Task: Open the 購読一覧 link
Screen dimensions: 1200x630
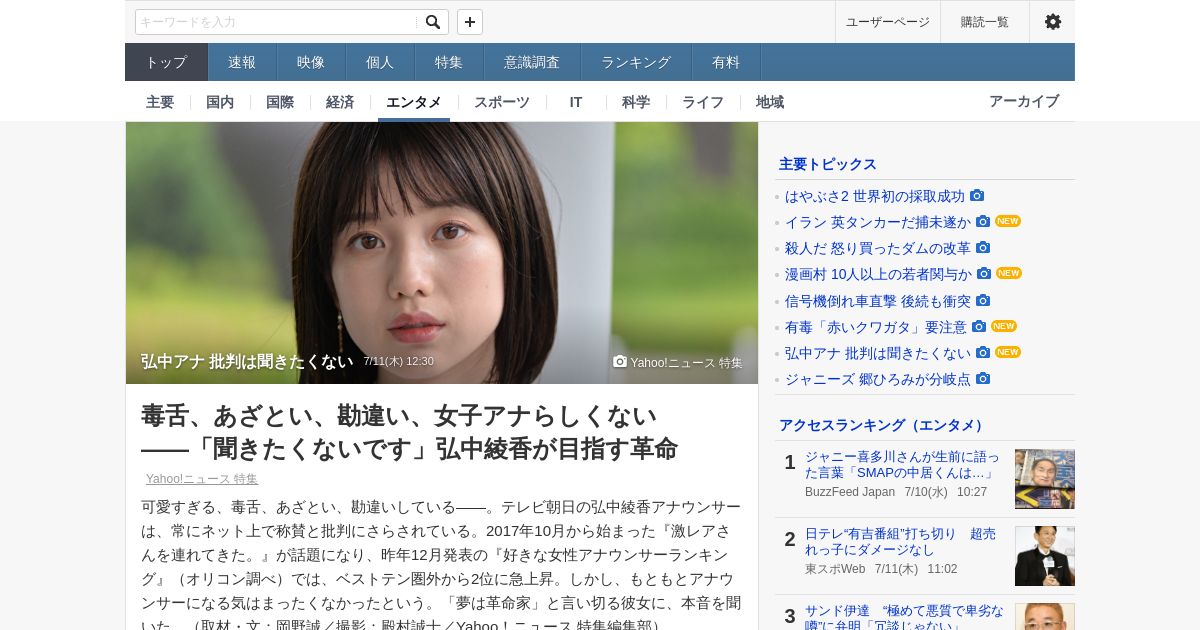Action: [x=985, y=22]
